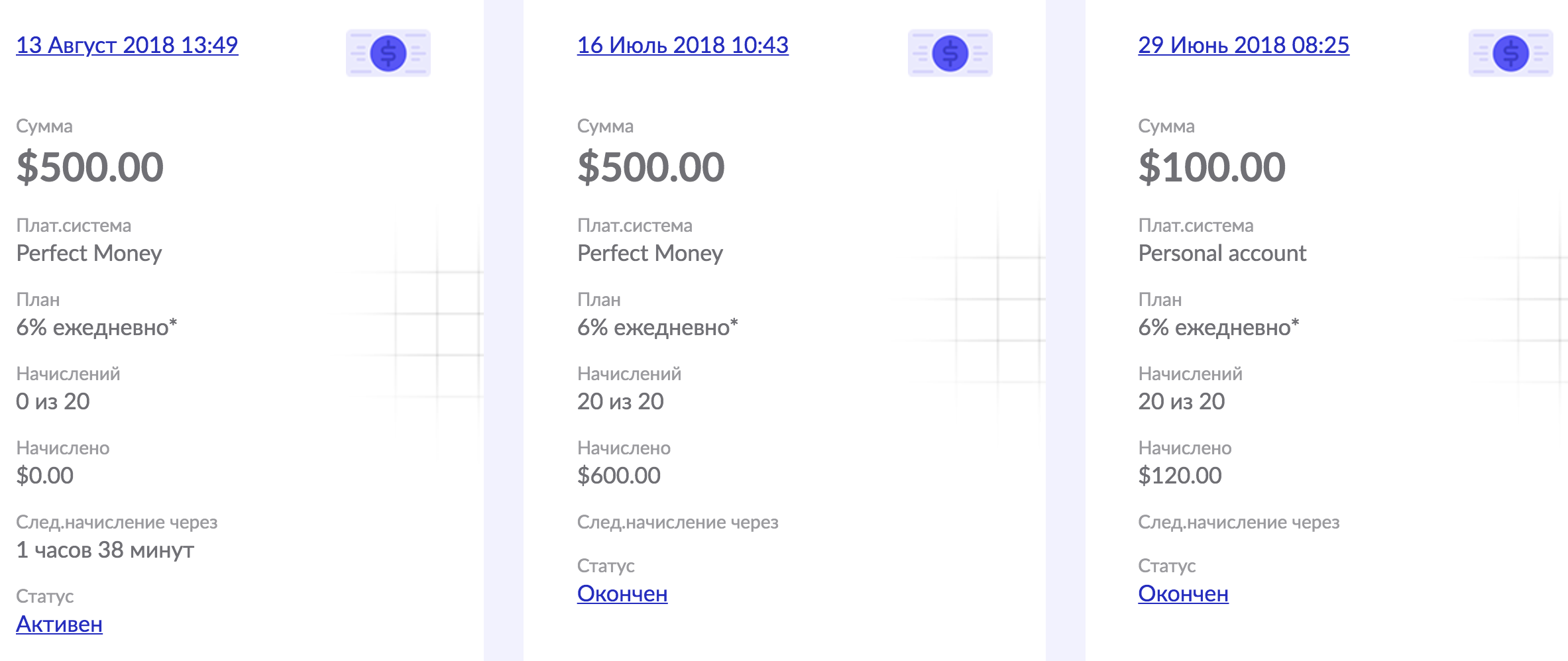The height and width of the screenshot is (661, 1568).
Task: Select $500.00 amount on the 13 Август card
Action: 89,167
